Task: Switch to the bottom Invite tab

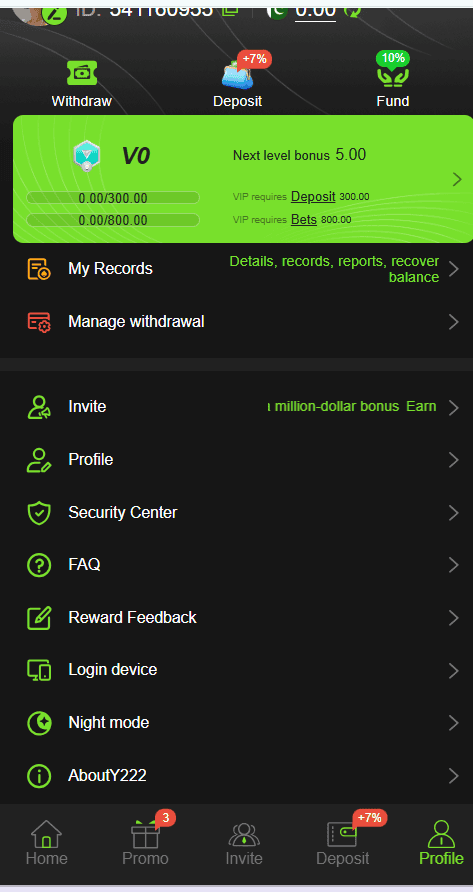Action: pos(244,844)
